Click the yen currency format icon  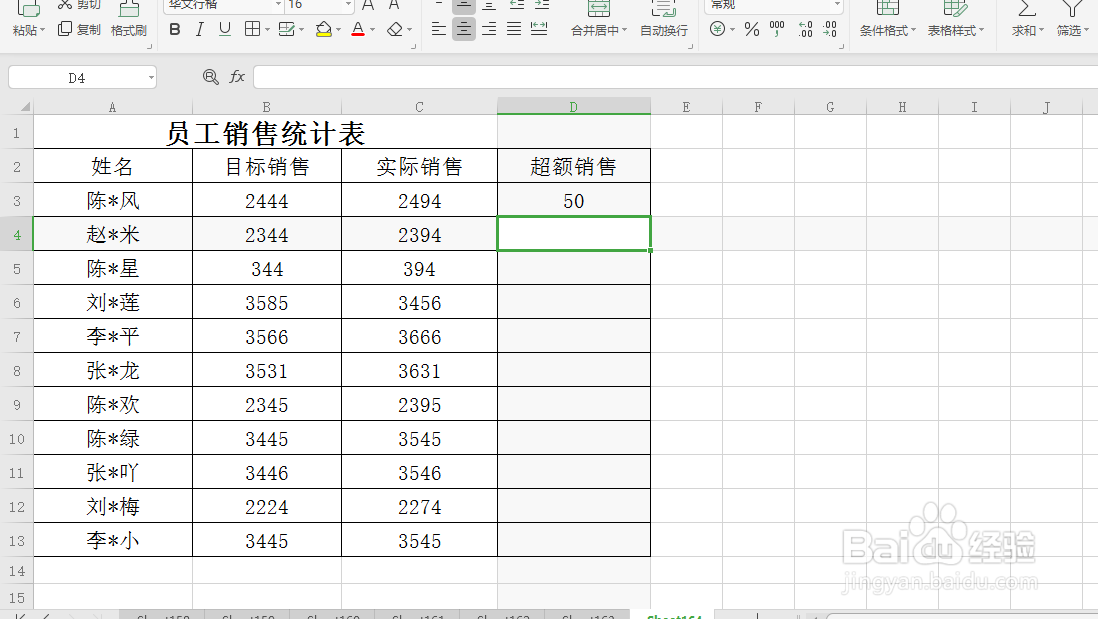717,29
